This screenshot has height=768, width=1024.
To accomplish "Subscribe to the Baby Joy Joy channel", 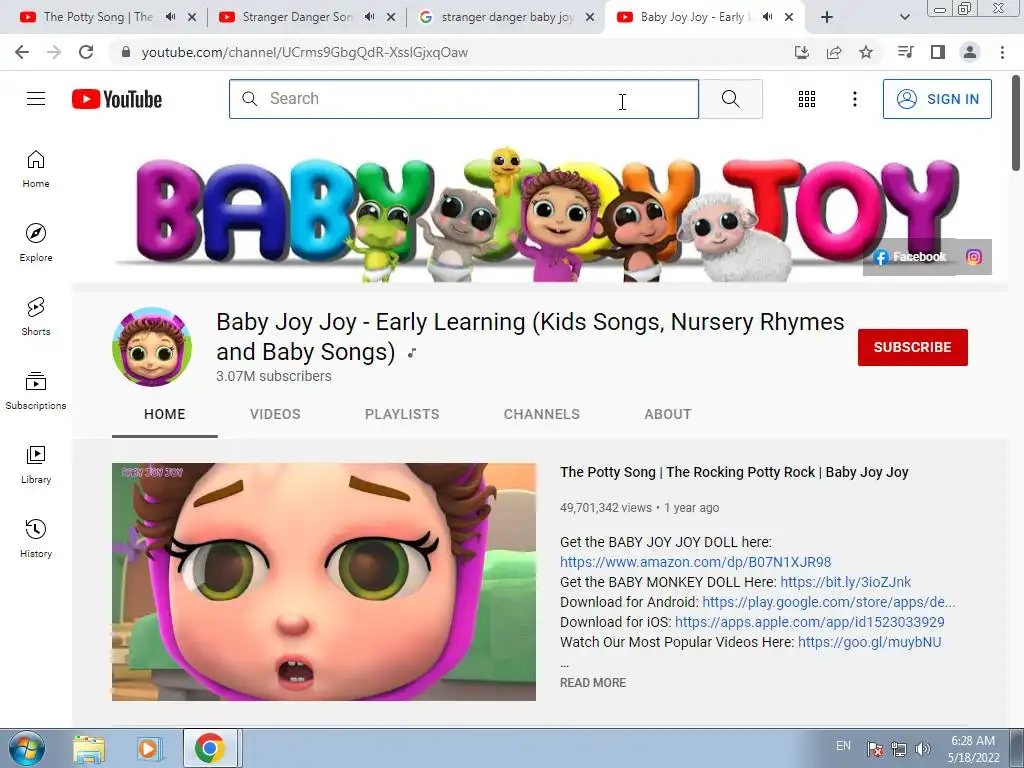I will point(912,347).
